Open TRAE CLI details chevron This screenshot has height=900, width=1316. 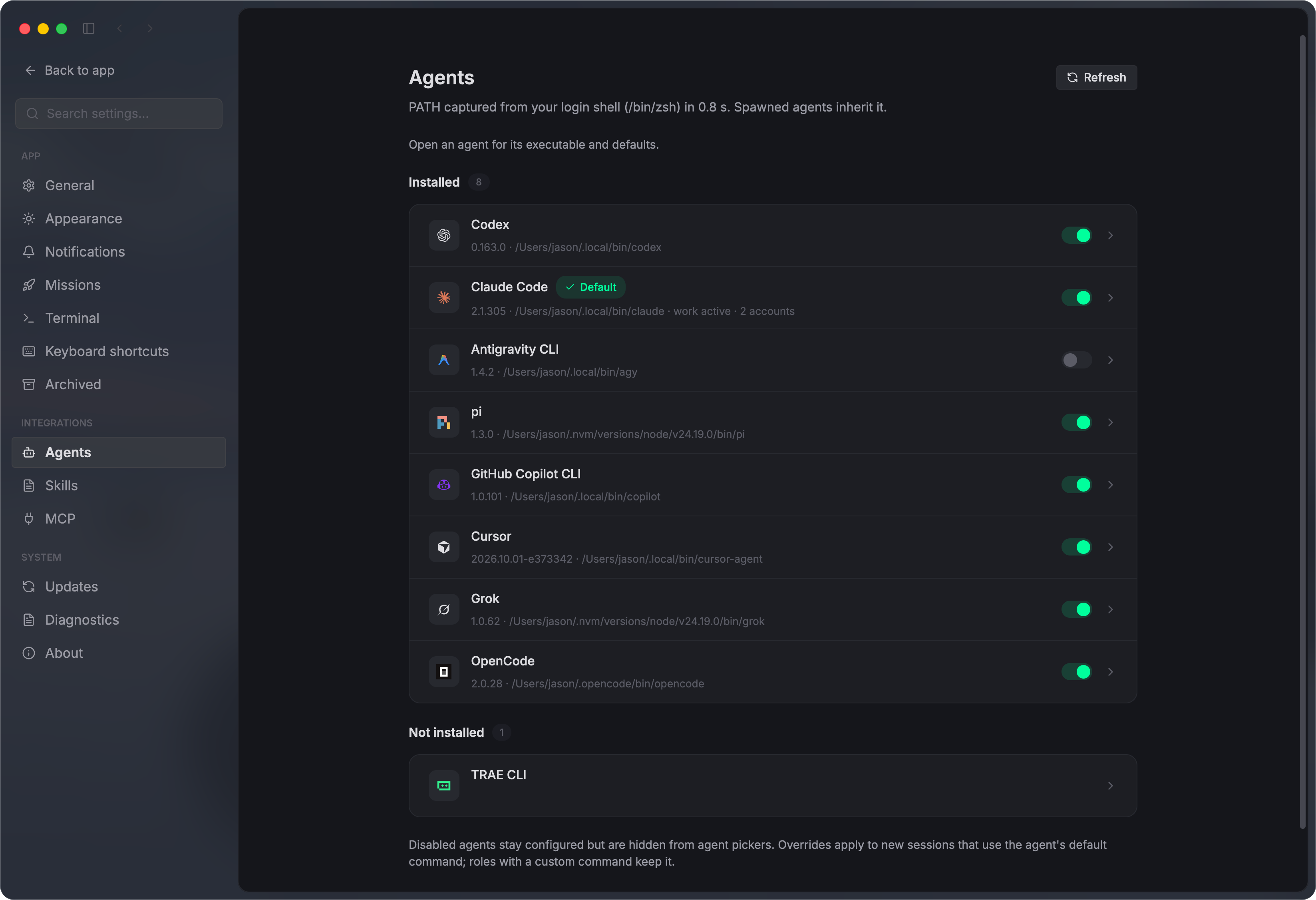1110,785
